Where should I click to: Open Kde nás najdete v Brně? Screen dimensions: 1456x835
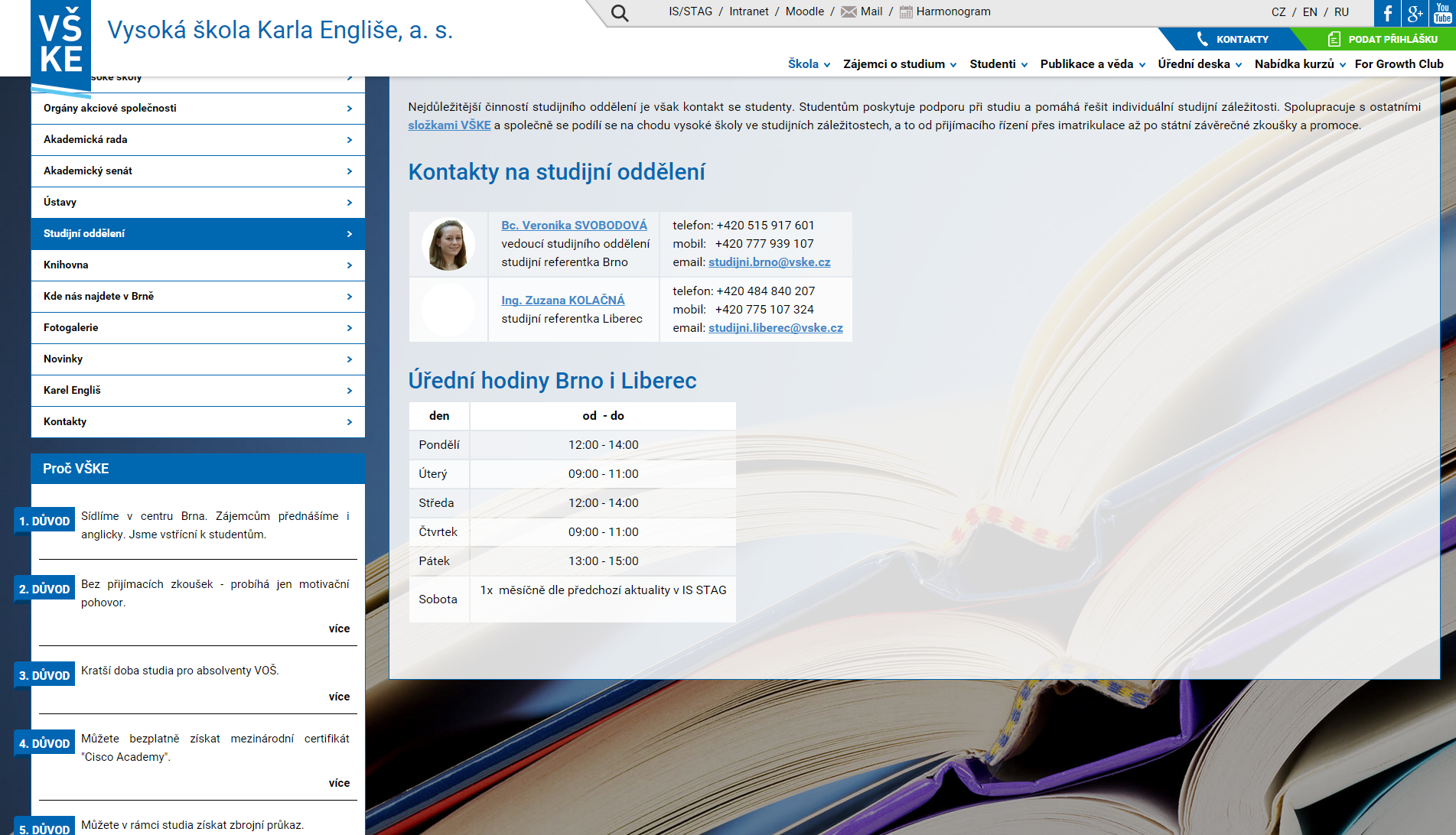pos(197,297)
